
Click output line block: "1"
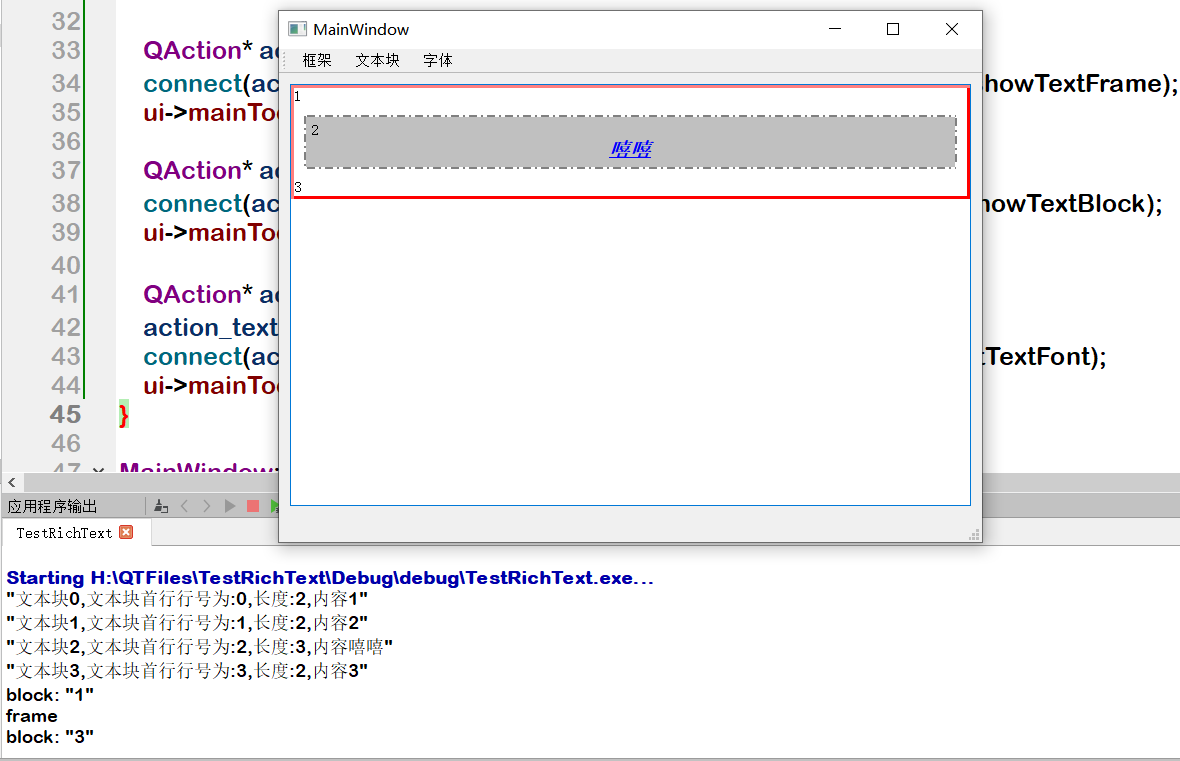(x=50, y=695)
